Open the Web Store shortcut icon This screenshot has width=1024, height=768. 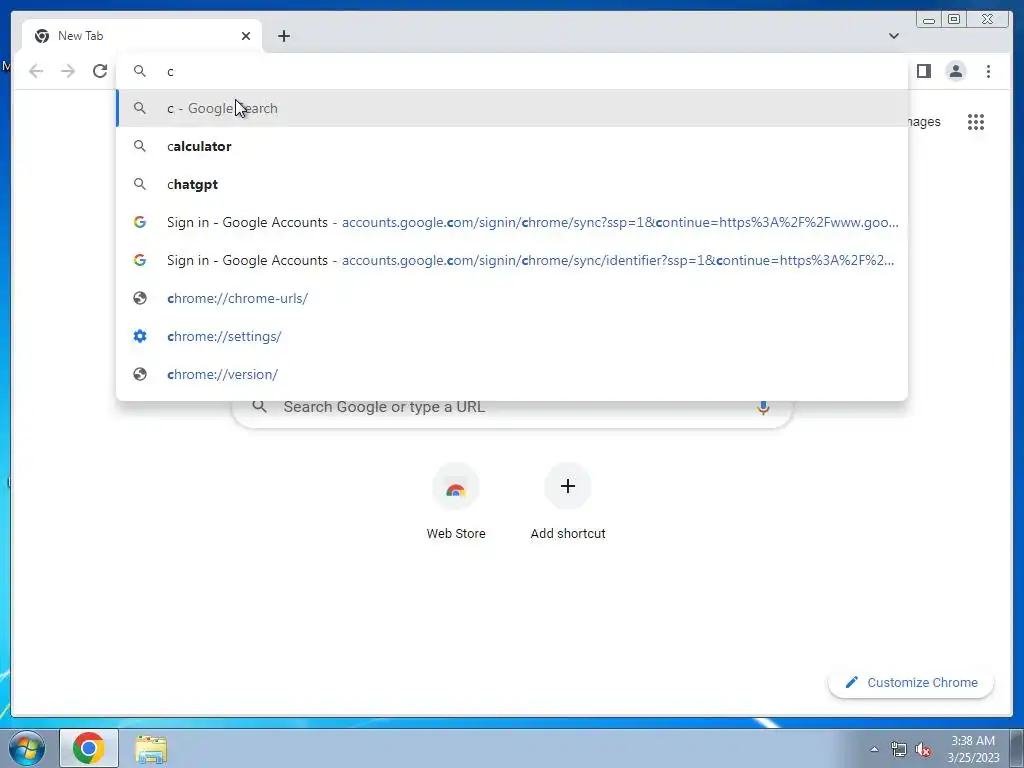click(x=456, y=487)
